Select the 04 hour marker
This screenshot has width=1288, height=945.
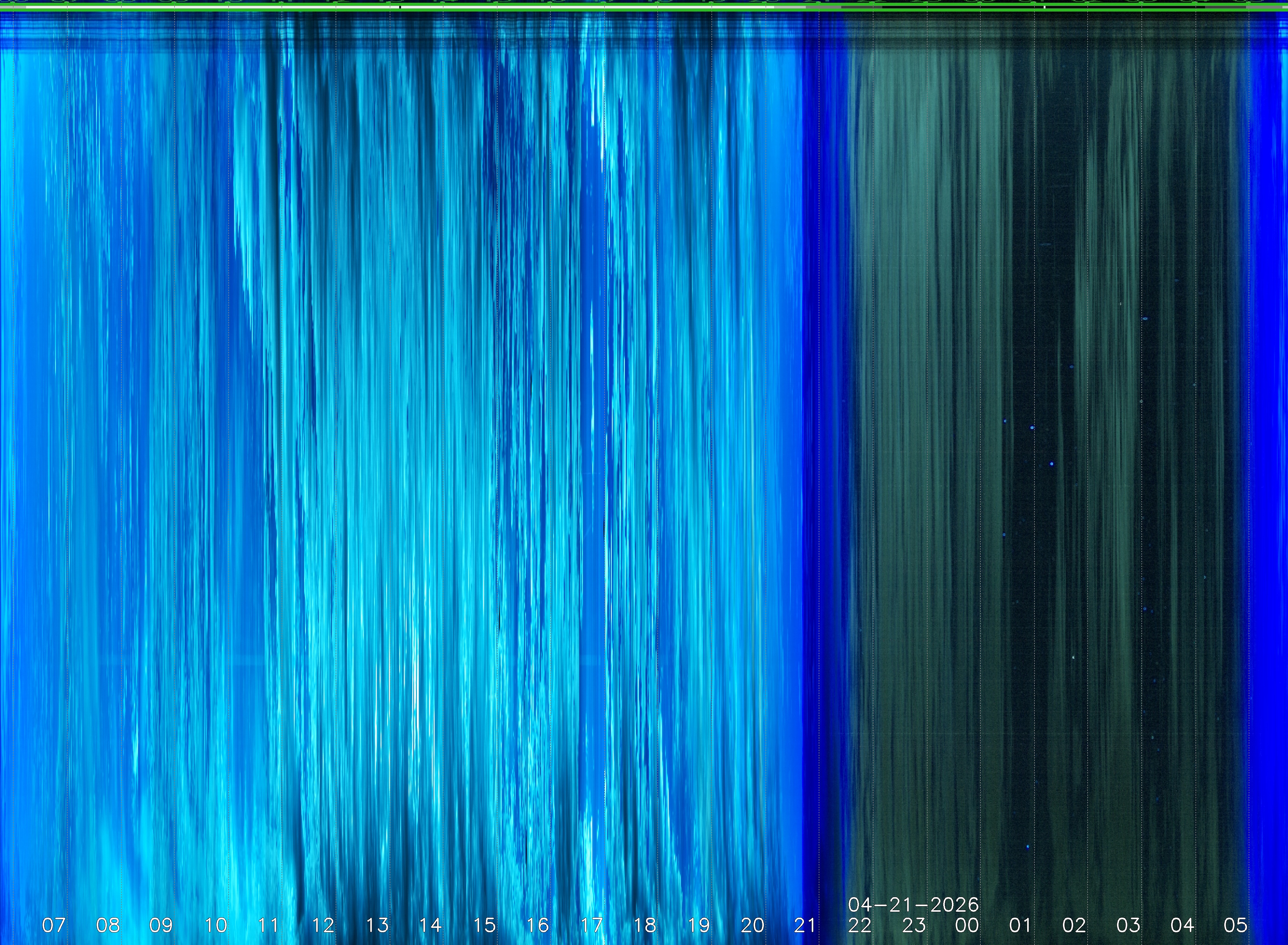click(1182, 925)
